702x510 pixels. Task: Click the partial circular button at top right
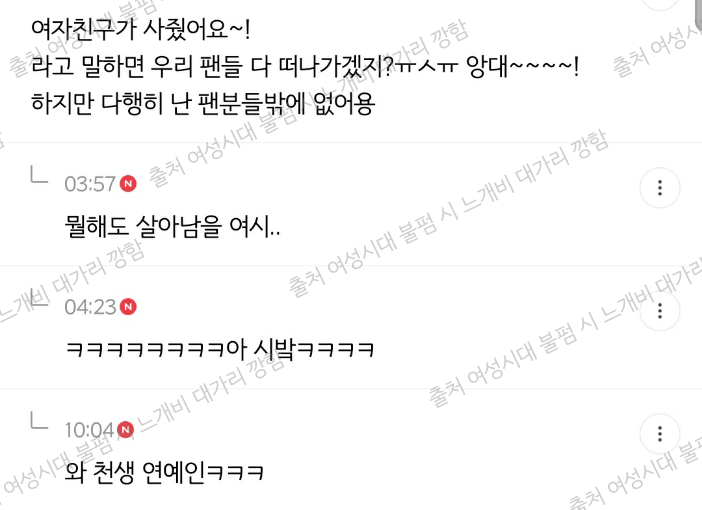point(659,4)
